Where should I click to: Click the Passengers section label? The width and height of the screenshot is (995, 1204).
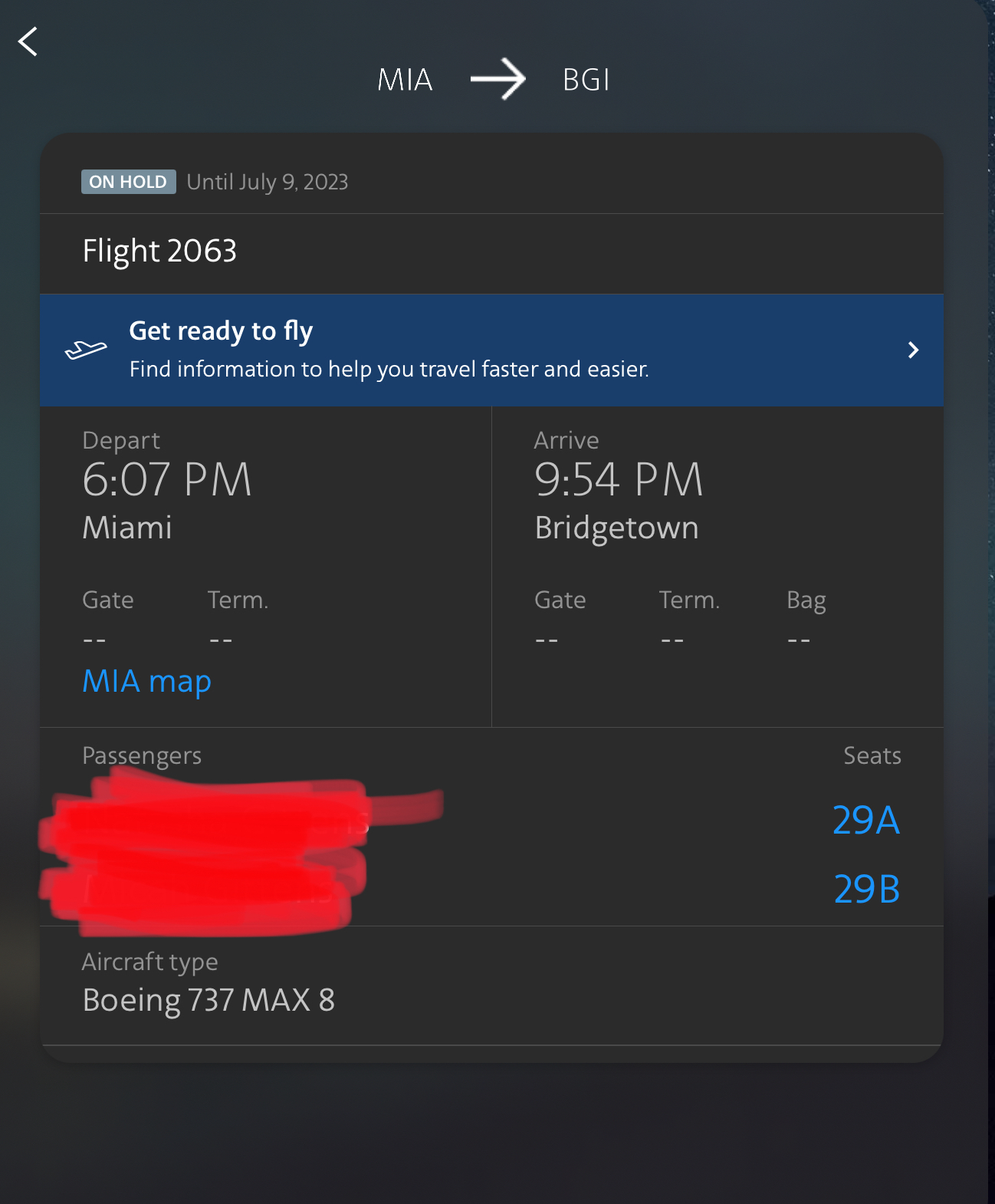[142, 755]
